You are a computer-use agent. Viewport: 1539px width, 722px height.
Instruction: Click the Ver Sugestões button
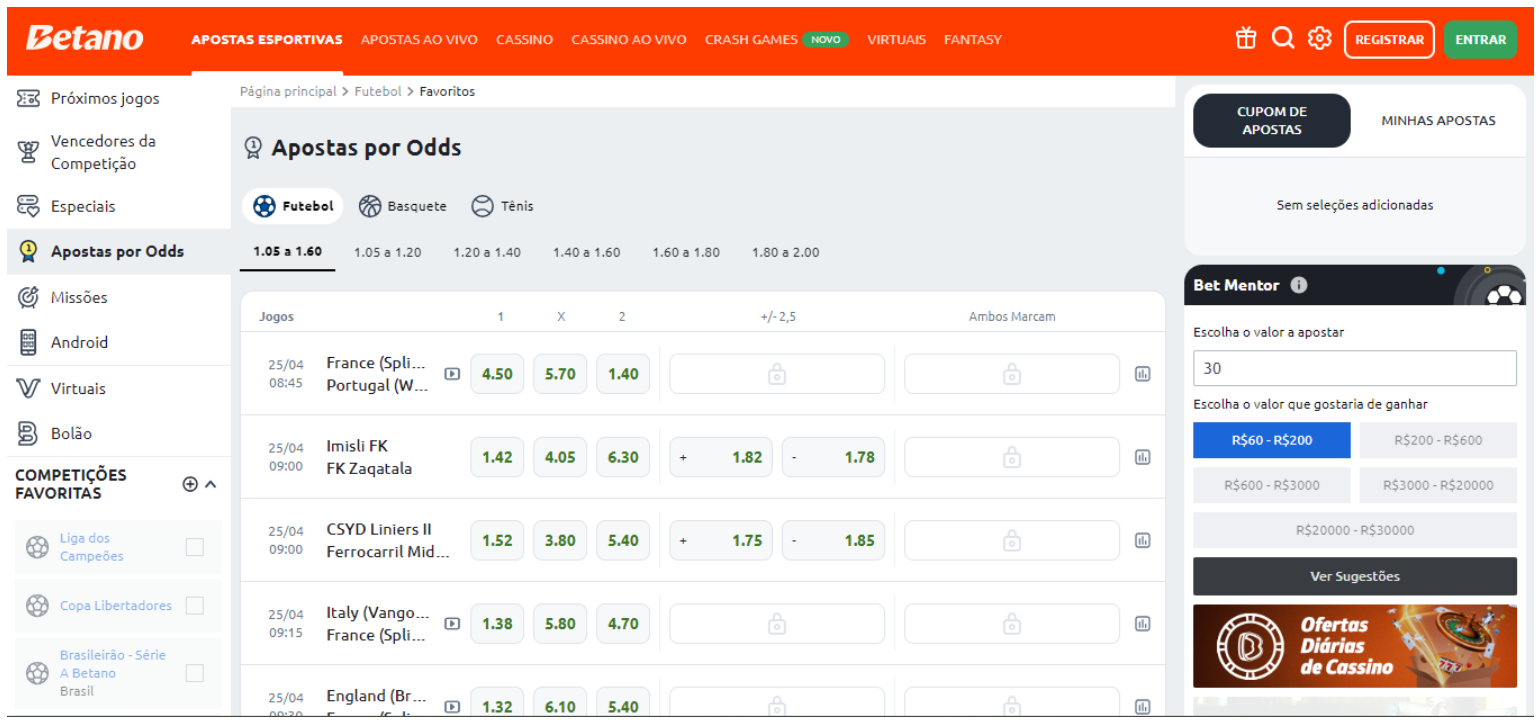[x=1354, y=576]
